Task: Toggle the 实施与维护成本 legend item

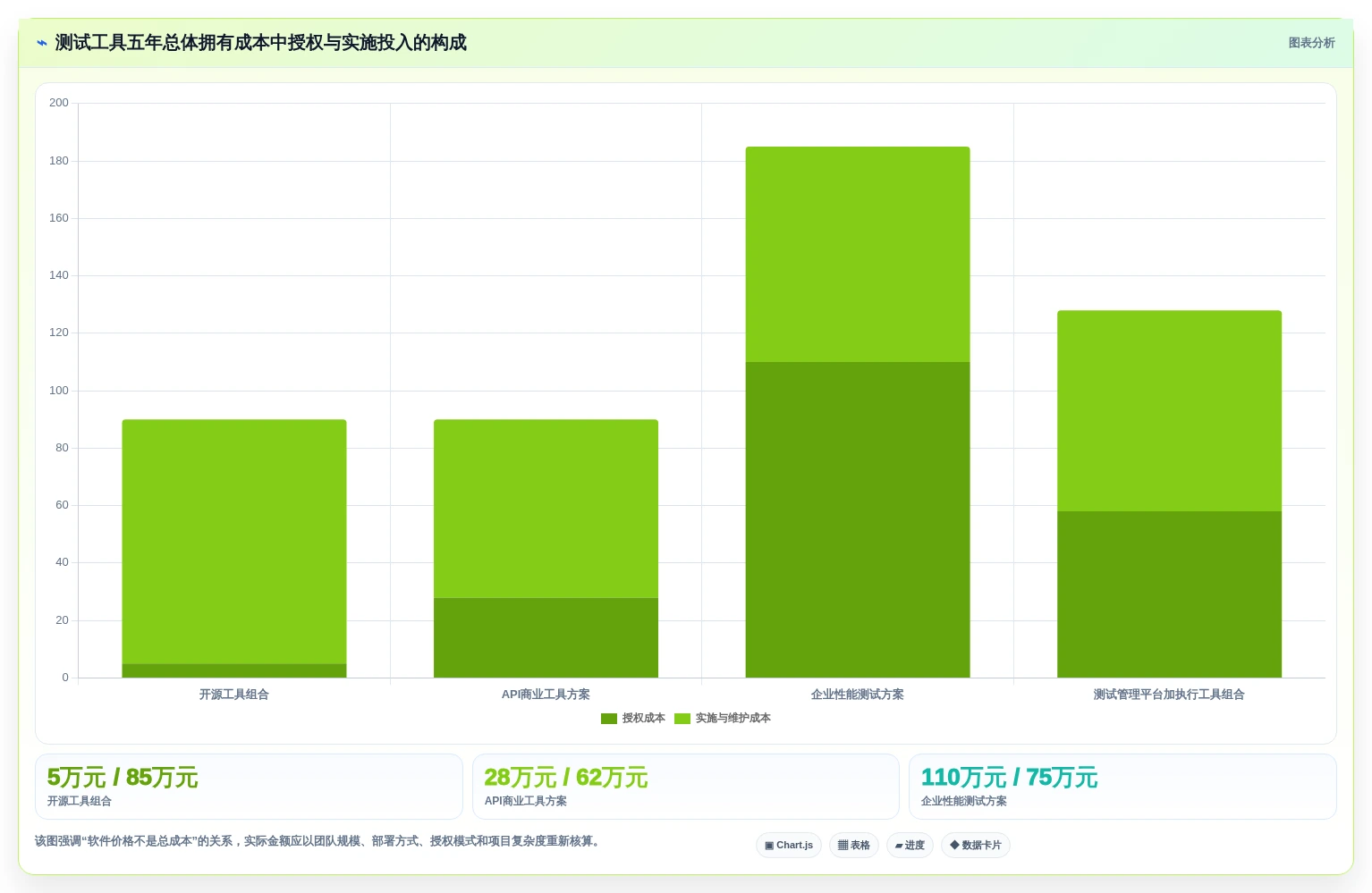Action: point(723,718)
